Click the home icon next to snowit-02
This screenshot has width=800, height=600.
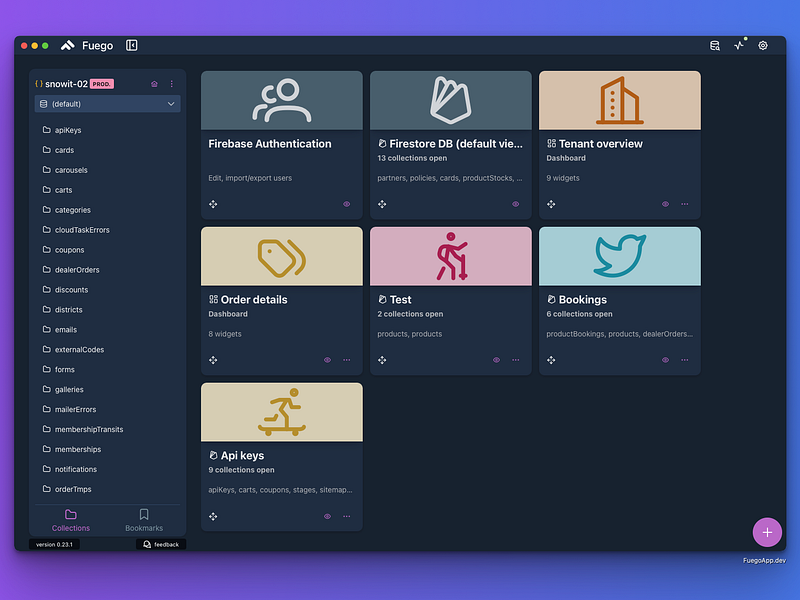[154, 84]
